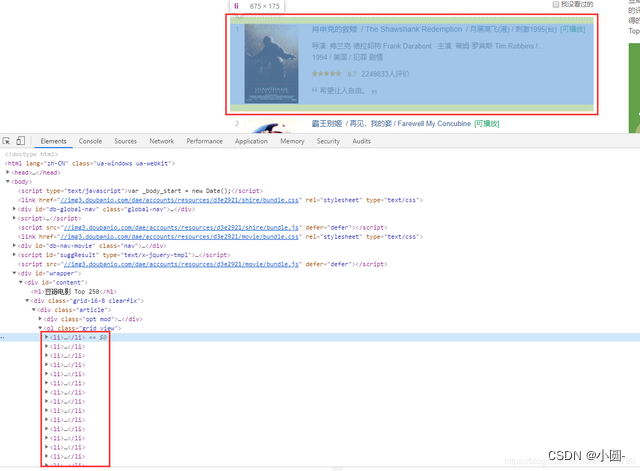Activate the inspect element picker icon
The height and width of the screenshot is (471, 640).
[x=6, y=141]
